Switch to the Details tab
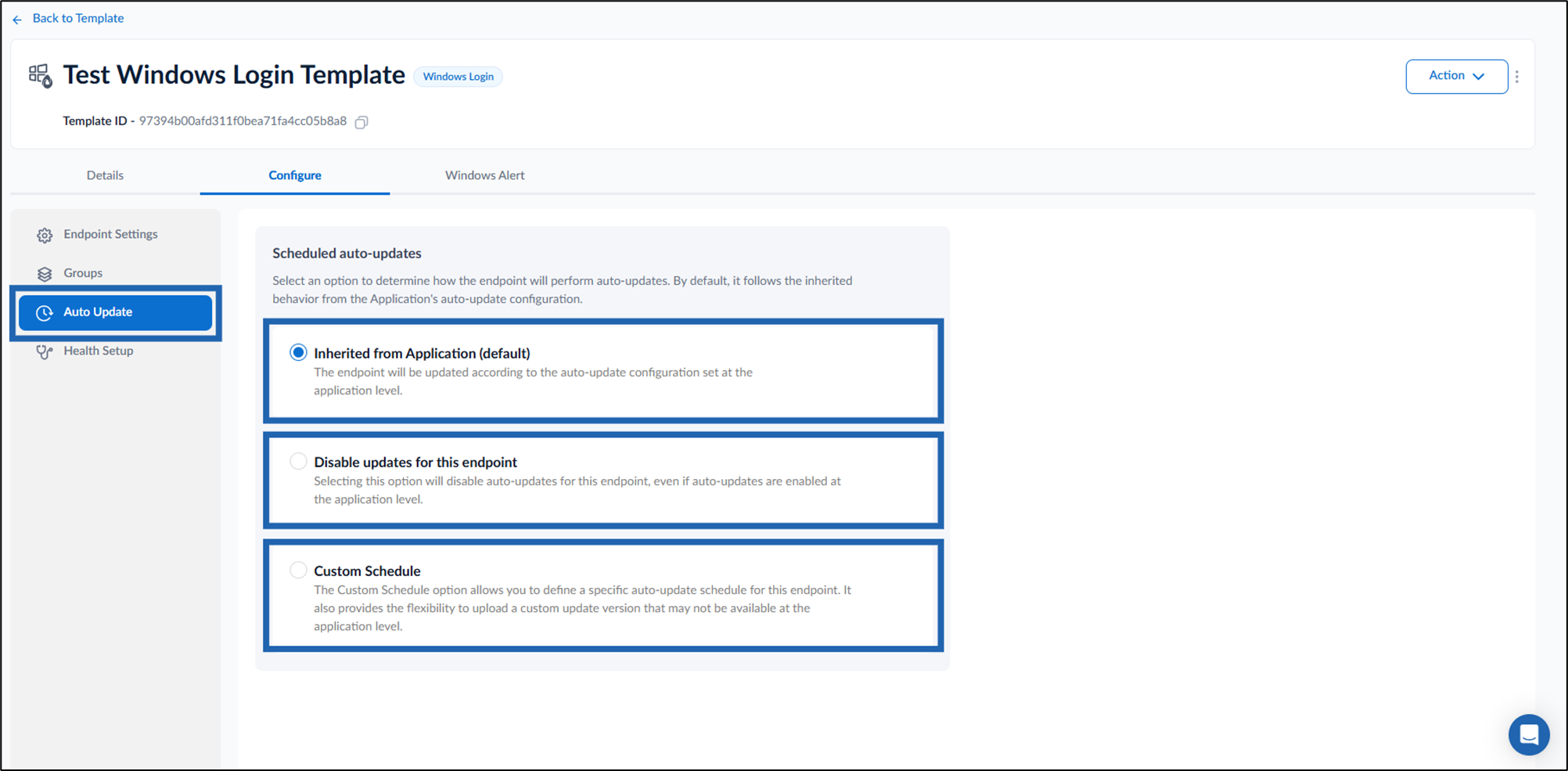 coord(105,175)
